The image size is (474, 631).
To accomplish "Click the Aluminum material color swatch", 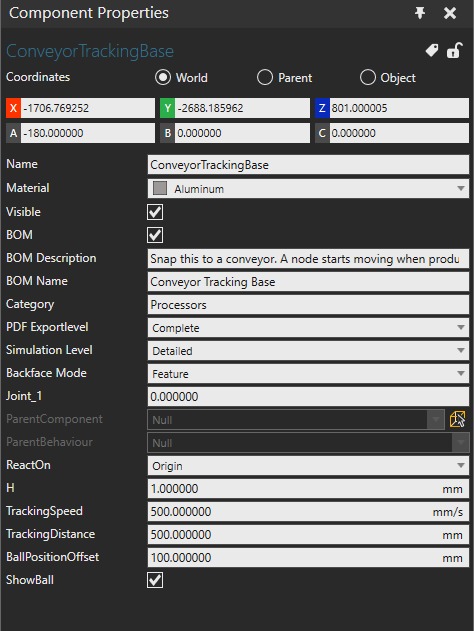I will click(x=160, y=188).
